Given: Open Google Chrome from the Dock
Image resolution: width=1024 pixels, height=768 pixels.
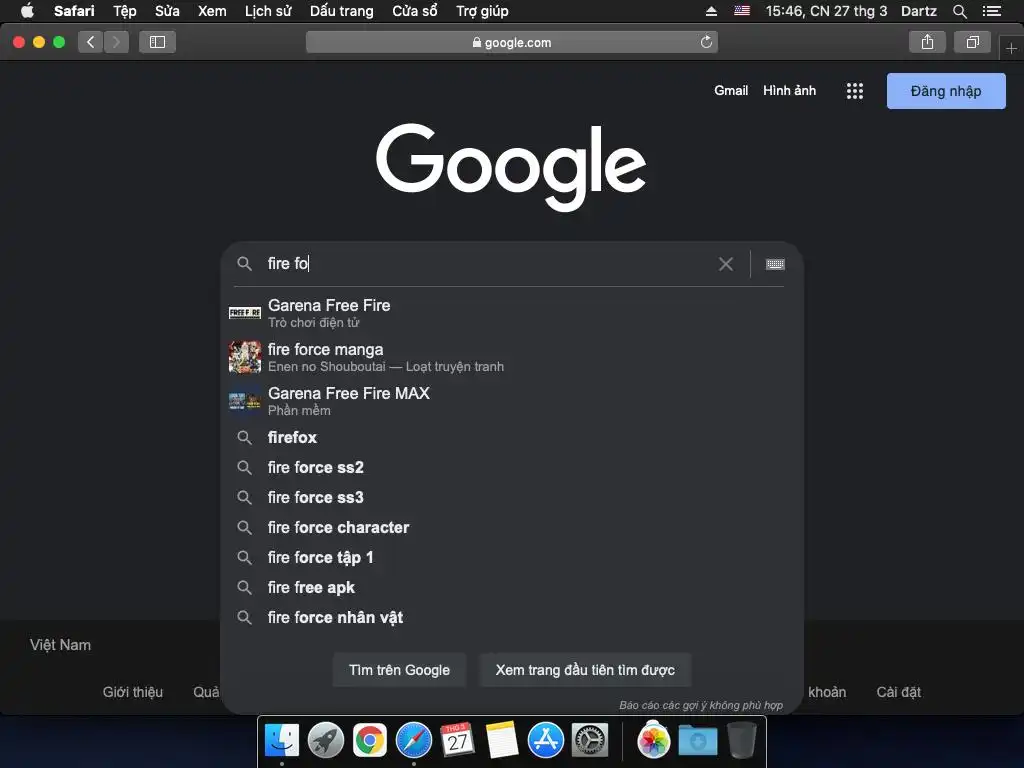Looking at the screenshot, I should [x=370, y=740].
